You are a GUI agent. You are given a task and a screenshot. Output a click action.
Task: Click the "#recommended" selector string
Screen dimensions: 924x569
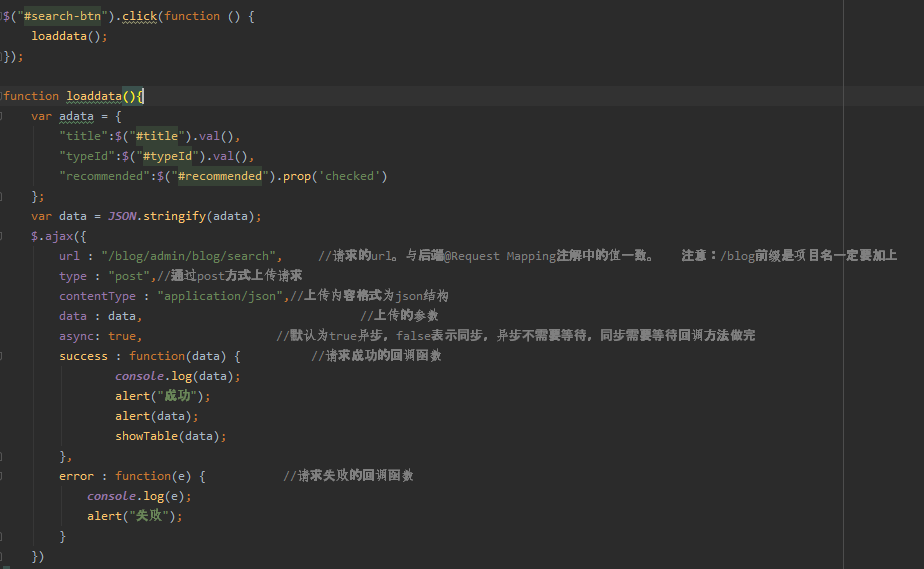point(220,176)
